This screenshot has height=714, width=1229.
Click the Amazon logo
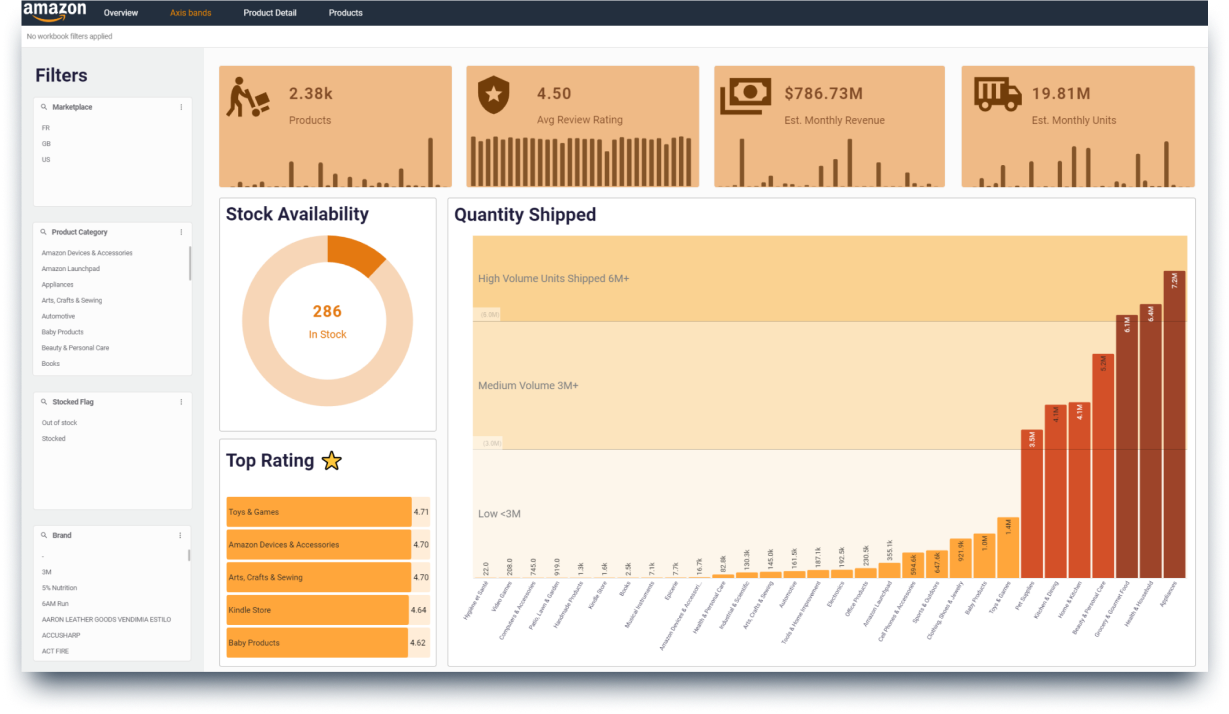pyautogui.click(x=54, y=12)
